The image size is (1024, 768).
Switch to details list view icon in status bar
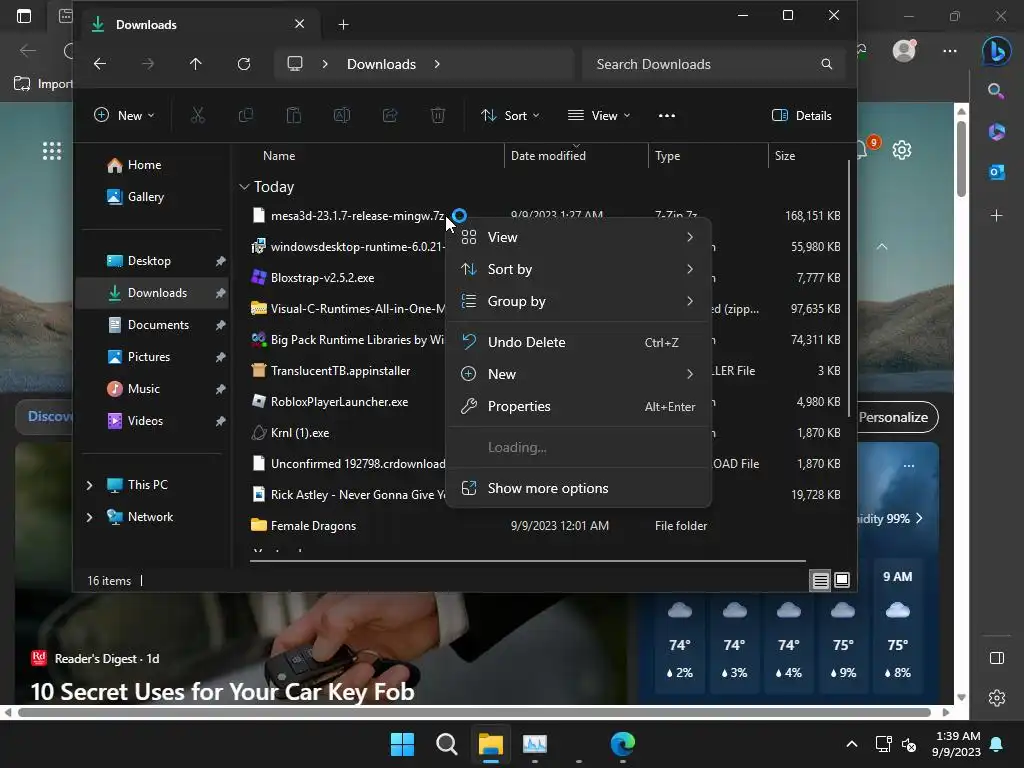tap(820, 580)
